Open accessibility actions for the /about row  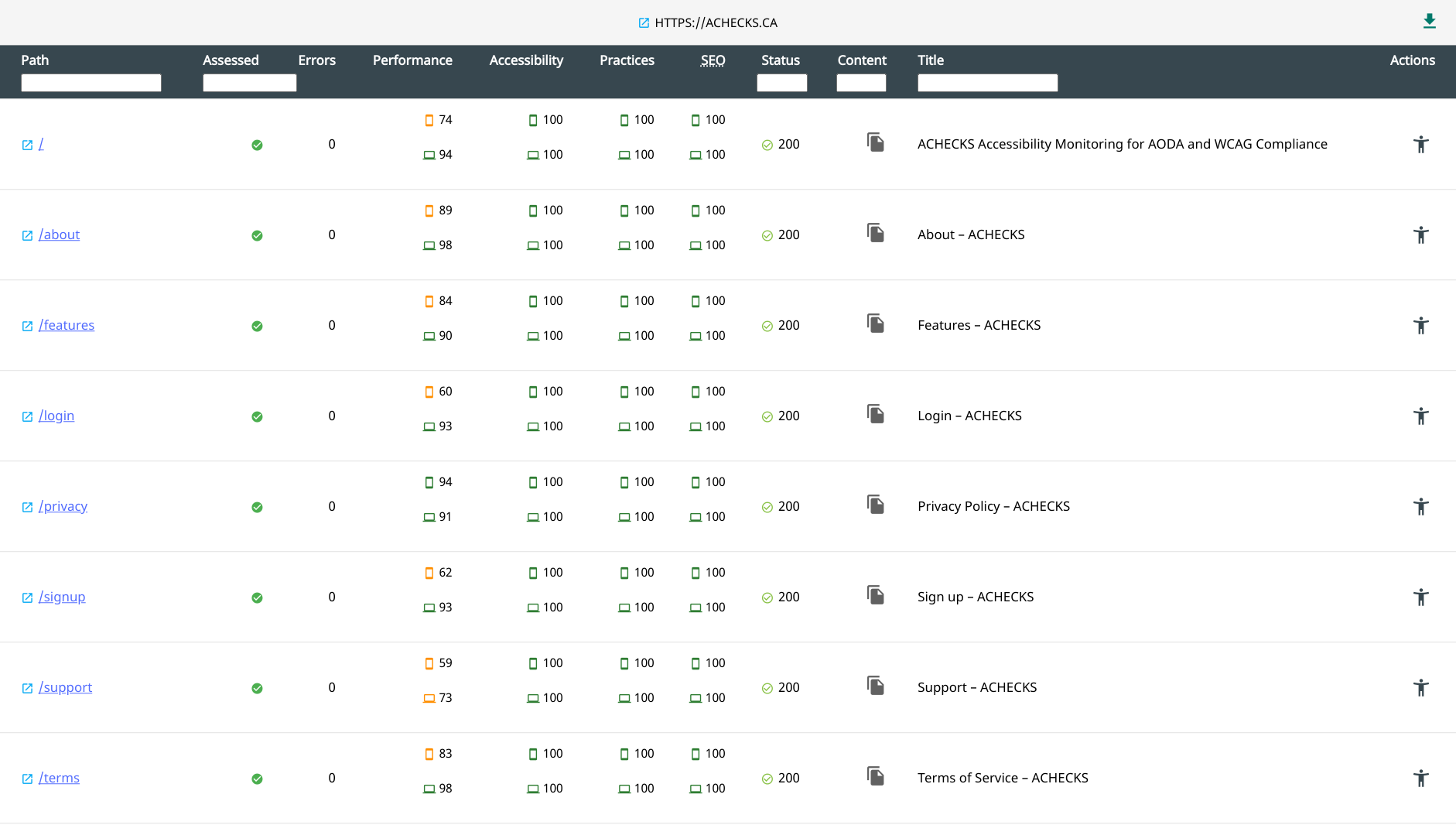click(1420, 234)
